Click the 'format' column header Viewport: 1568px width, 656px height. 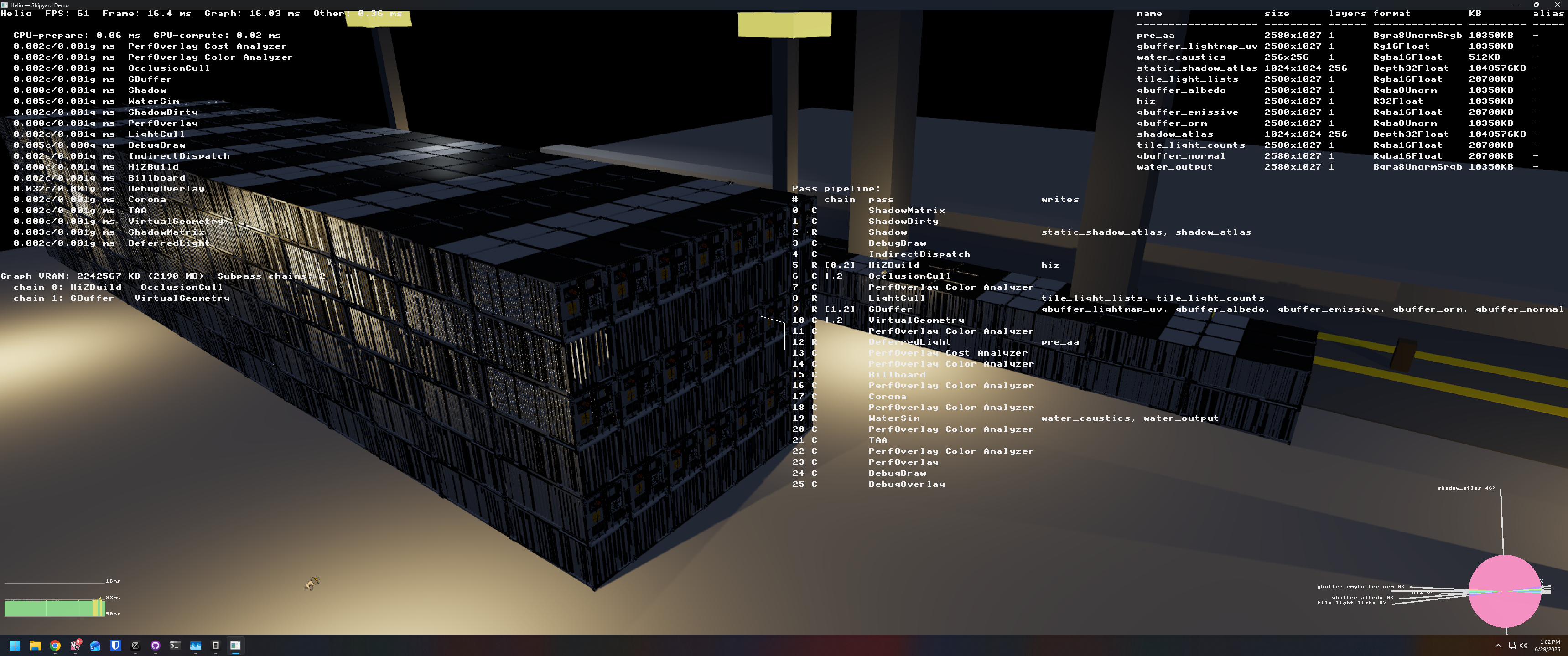coord(1391,13)
